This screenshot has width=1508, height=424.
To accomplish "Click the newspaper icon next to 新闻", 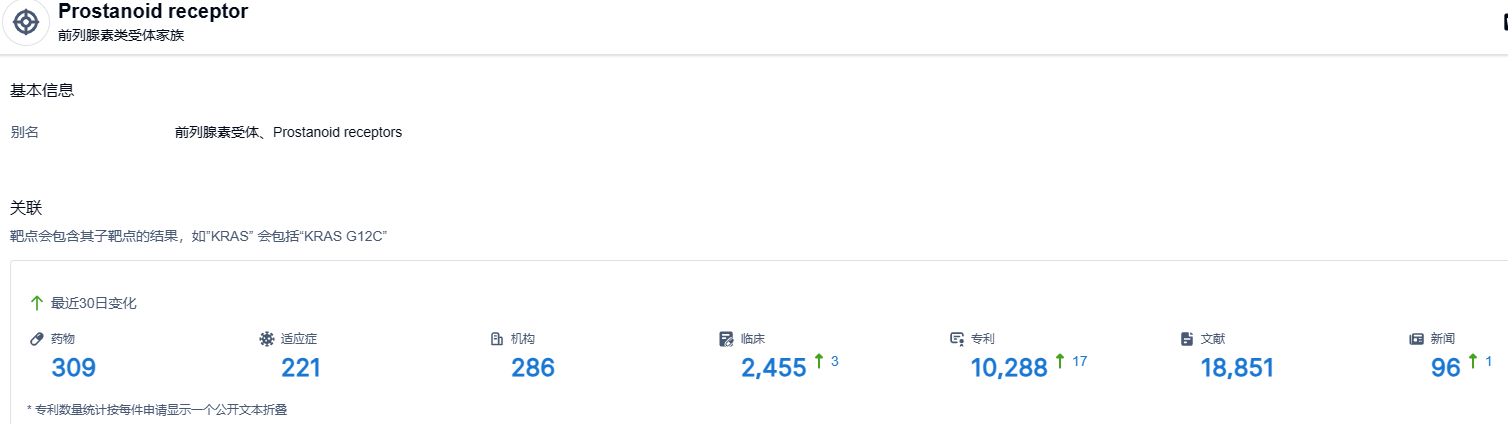I will (1416, 339).
